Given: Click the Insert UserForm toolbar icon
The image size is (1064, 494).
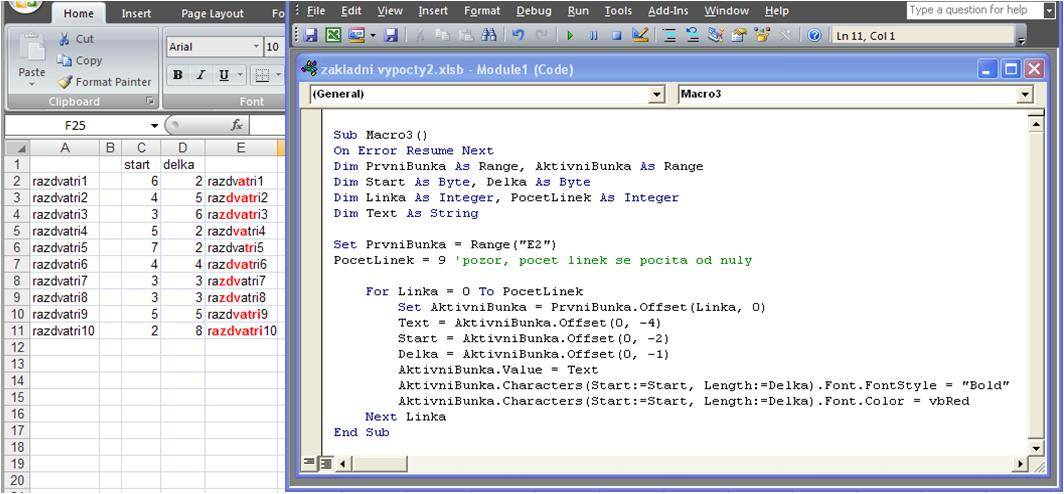Looking at the screenshot, I should [x=356, y=35].
